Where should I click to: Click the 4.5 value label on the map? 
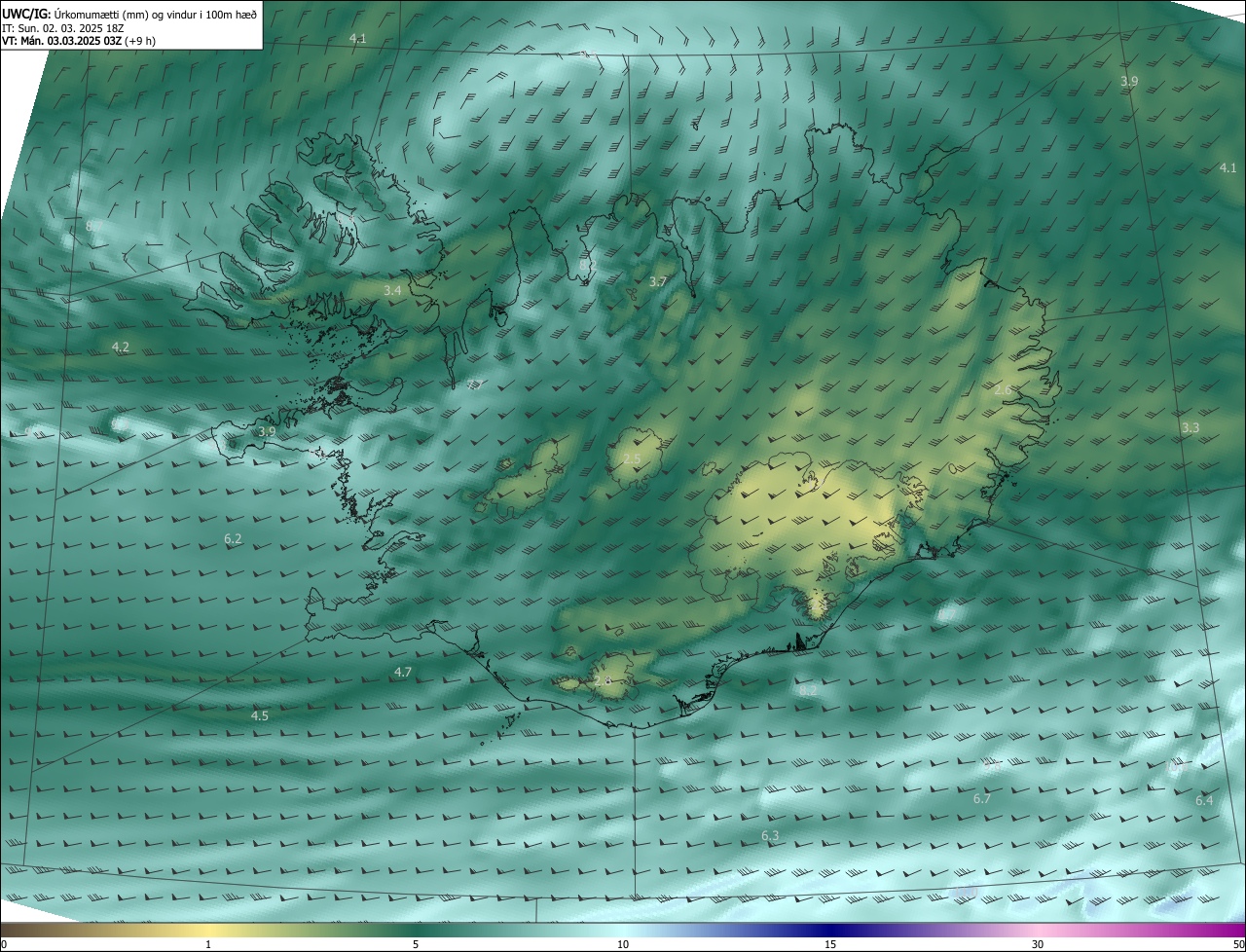(x=260, y=715)
